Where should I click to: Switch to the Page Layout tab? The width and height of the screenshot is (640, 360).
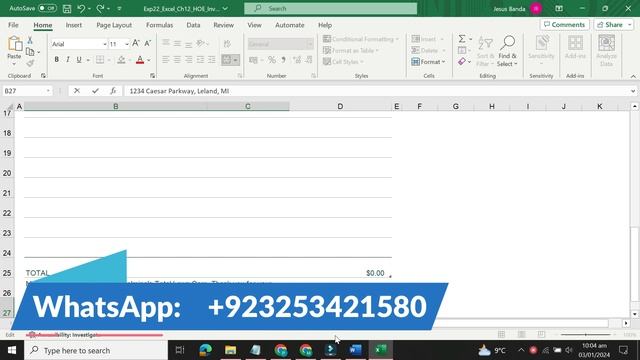pos(114,25)
